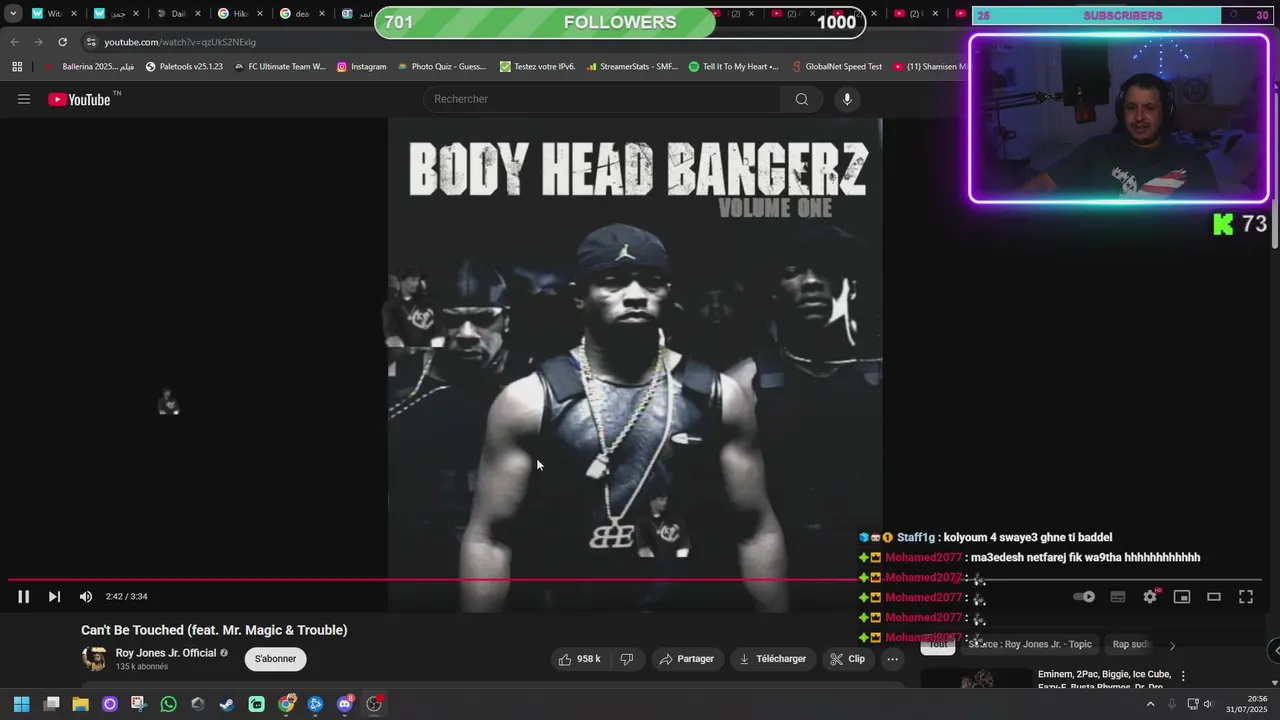Image resolution: width=1280 pixels, height=720 pixels.
Task: Reload the page in Chrome
Action: (62, 42)
